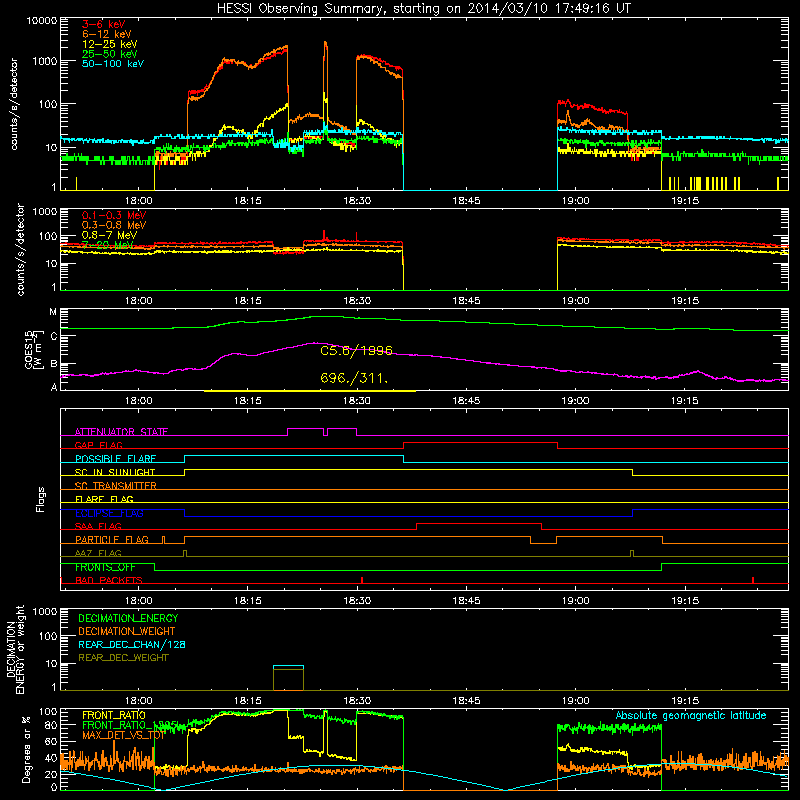Click the yellow flare duration bar under GOES curve

tap(310, 391)
